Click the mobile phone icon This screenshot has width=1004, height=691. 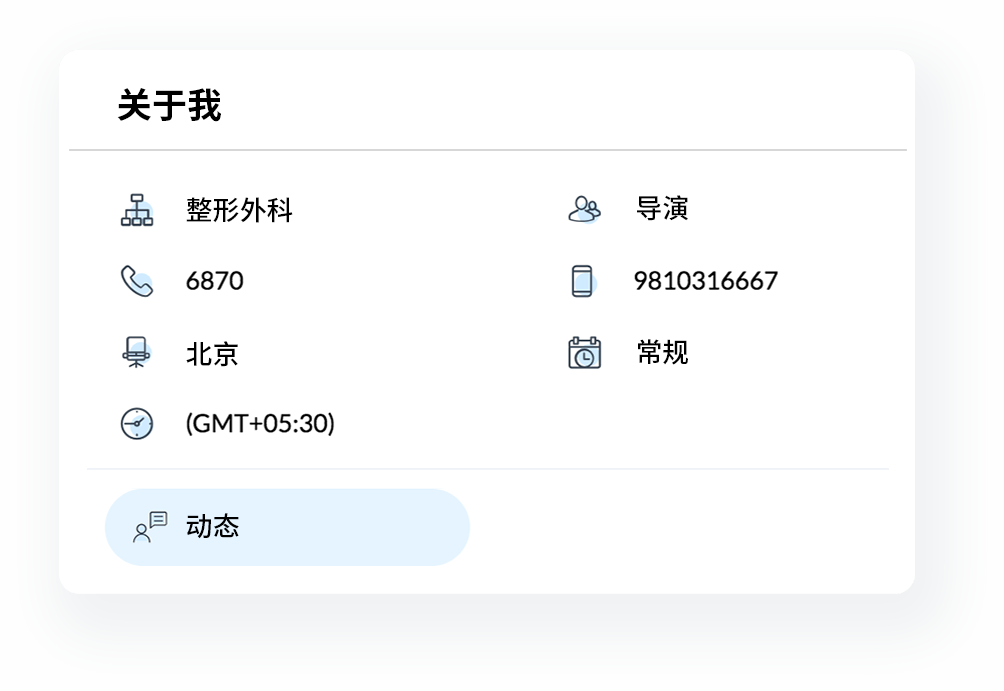click(x=583, y=281)
